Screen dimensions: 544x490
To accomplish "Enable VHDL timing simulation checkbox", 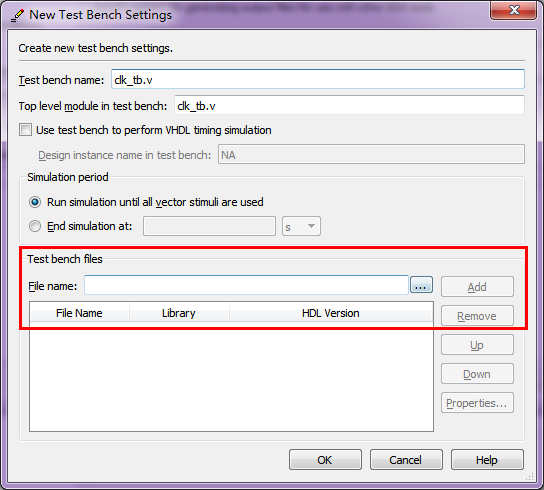I will pyautogui.click(x=25, y=130).
